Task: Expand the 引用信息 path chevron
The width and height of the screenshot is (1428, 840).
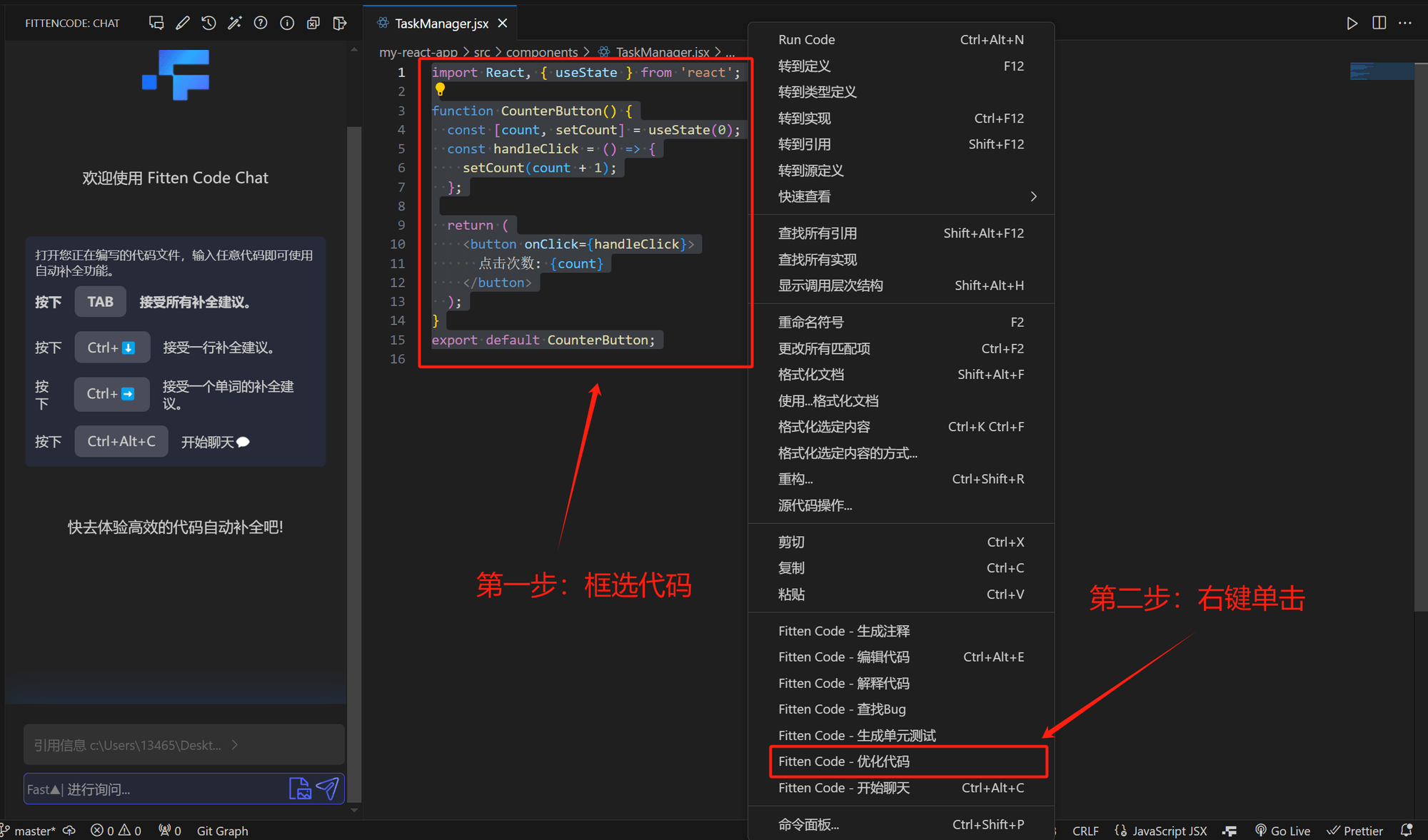Action: coord(235,745)
